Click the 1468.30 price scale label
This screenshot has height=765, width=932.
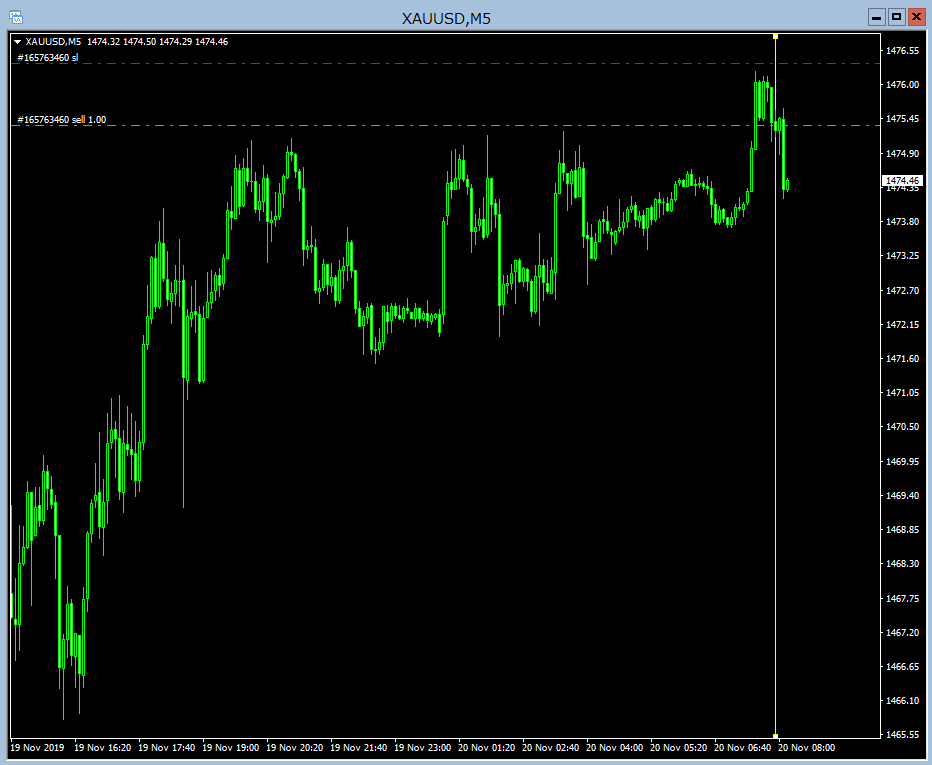pos(902,563)
